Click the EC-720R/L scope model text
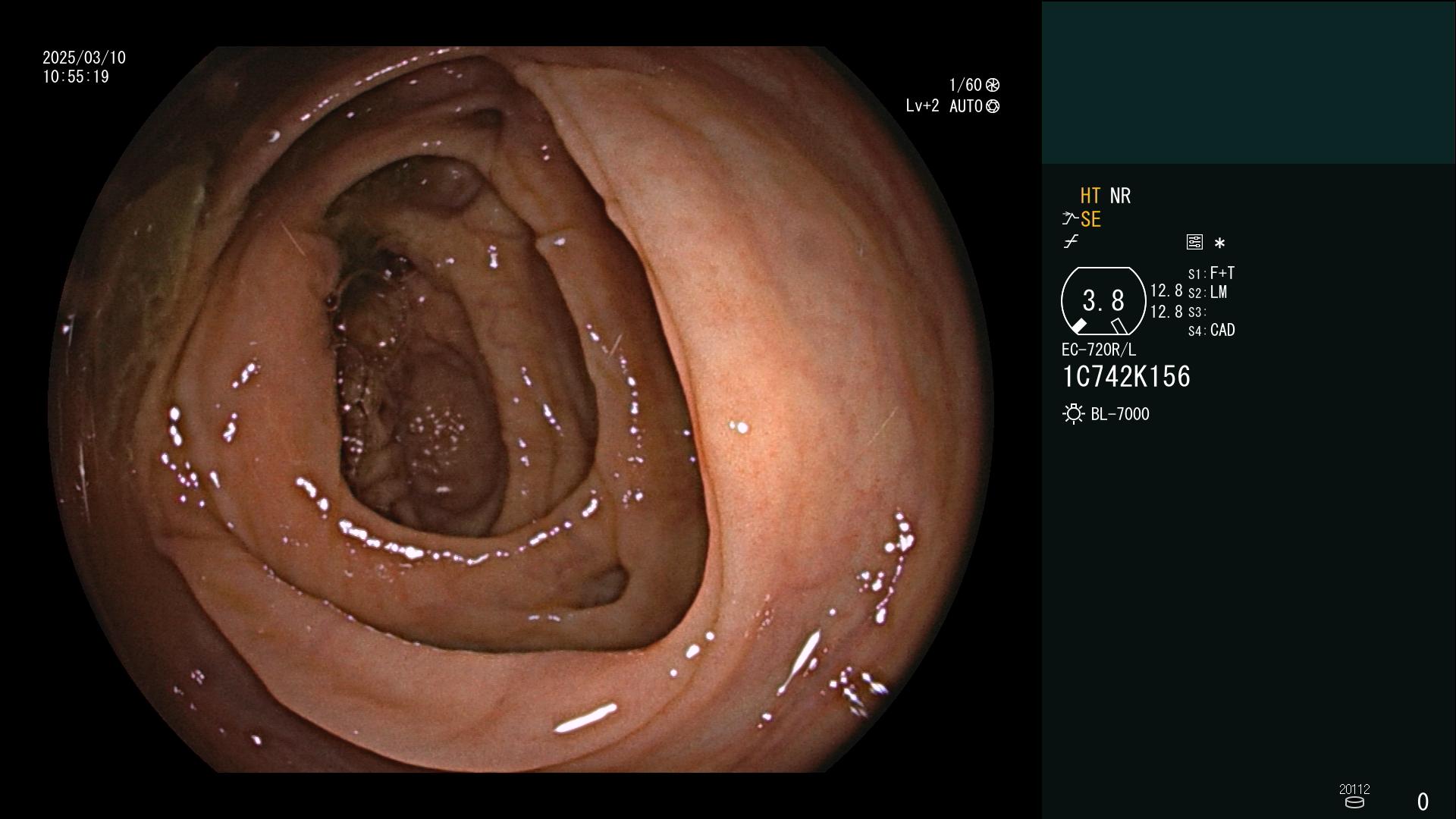The width and height of the screenshot is (1456, 819). coord(1099,350)
